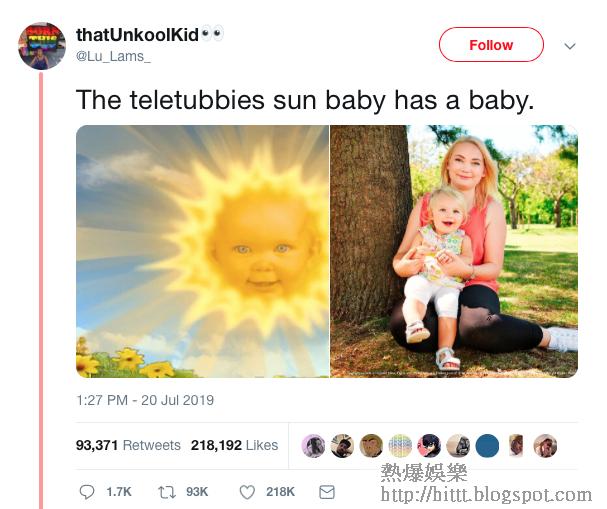Open the last liker avatar in row
The image size is (607, 509).
545,446
